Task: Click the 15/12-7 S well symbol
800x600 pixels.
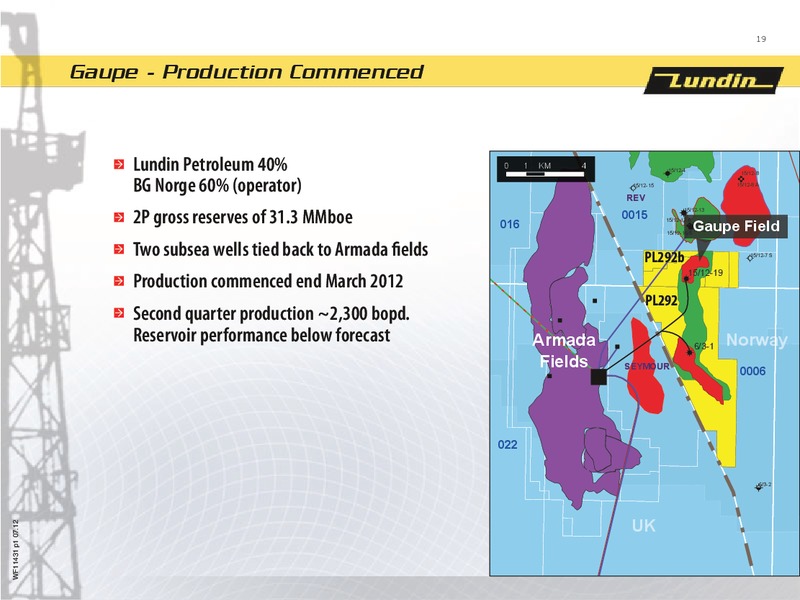Action: [x=750, y=258]
